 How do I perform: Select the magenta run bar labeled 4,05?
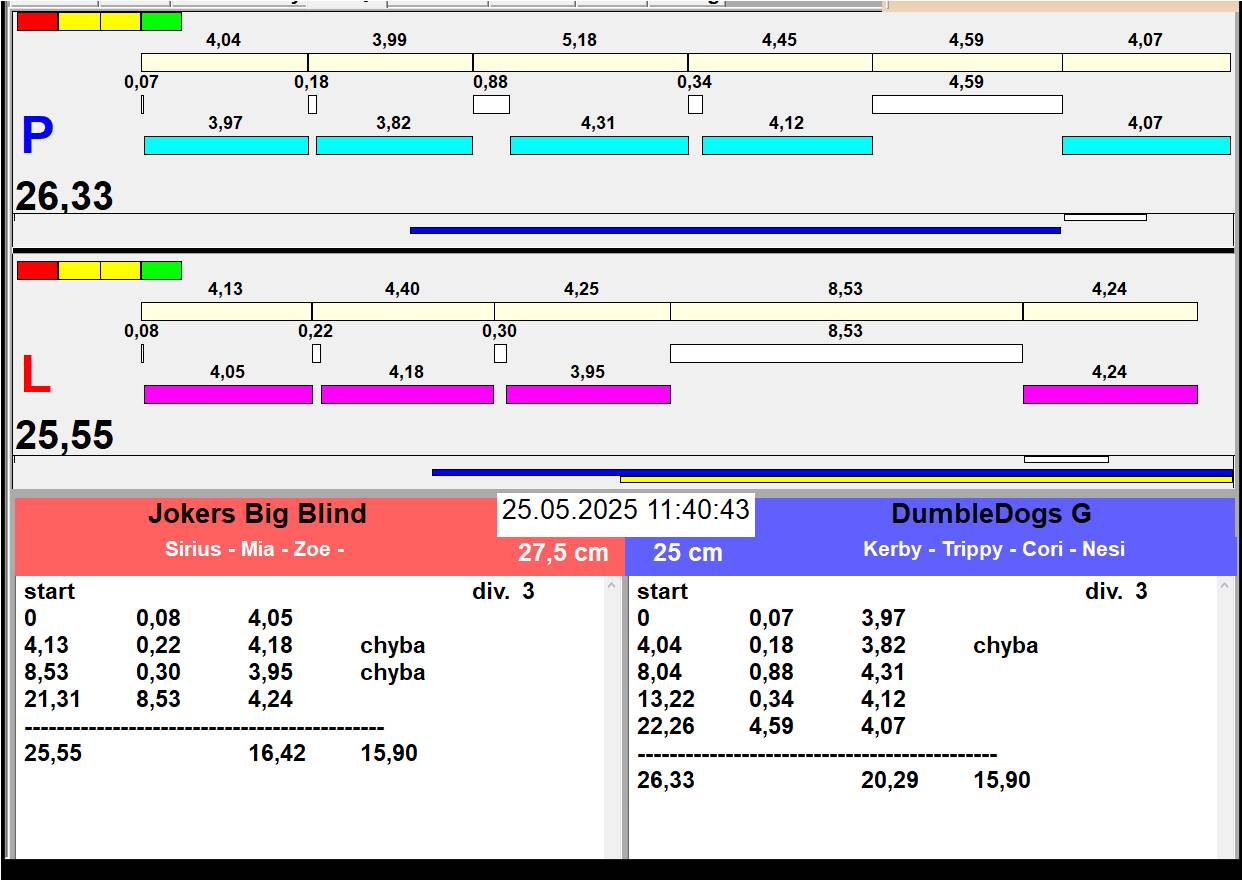(228, 394)
